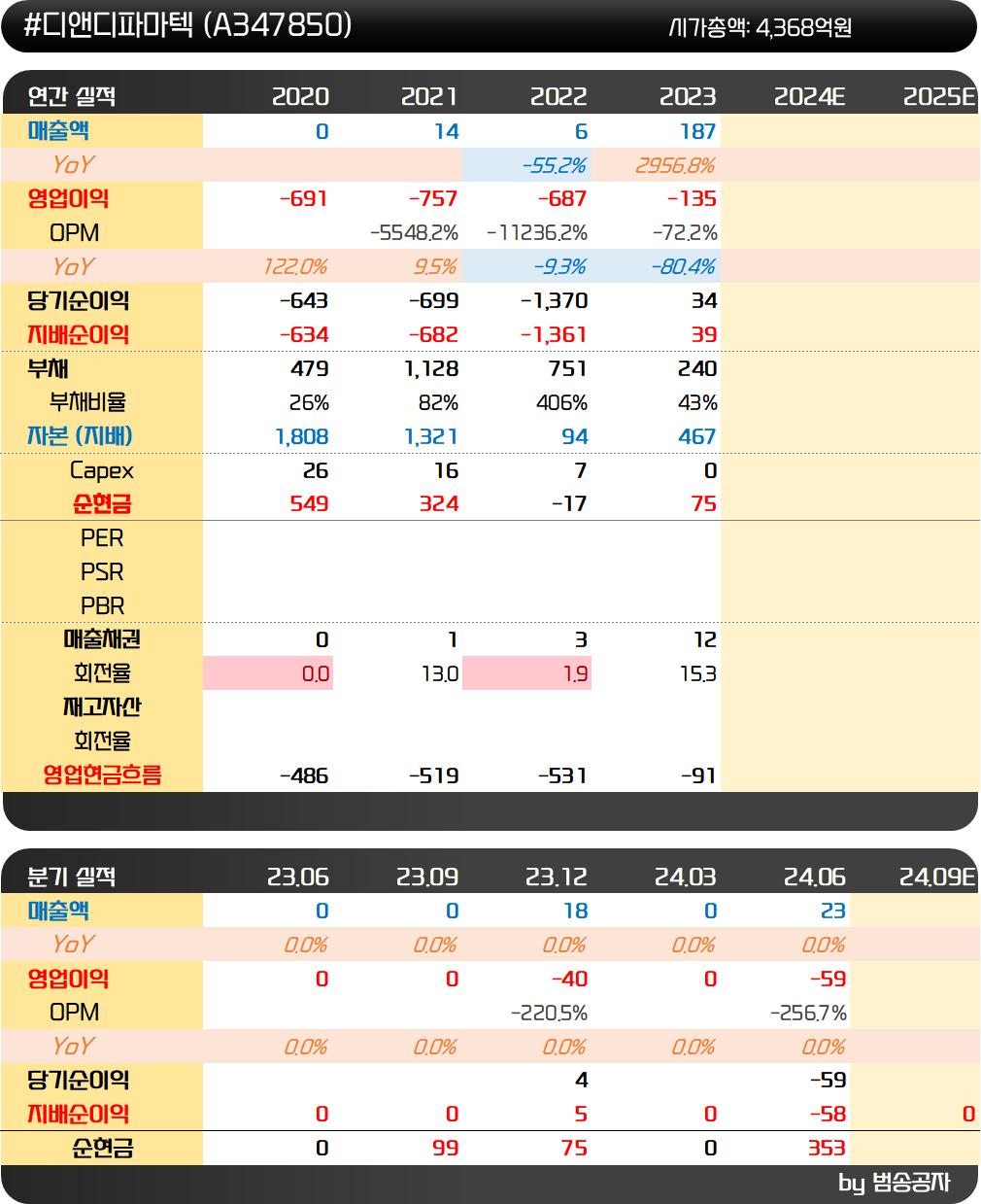Click the 2021 column header
The height and width of the screenshot is (1204, 981).
[429, 96]
